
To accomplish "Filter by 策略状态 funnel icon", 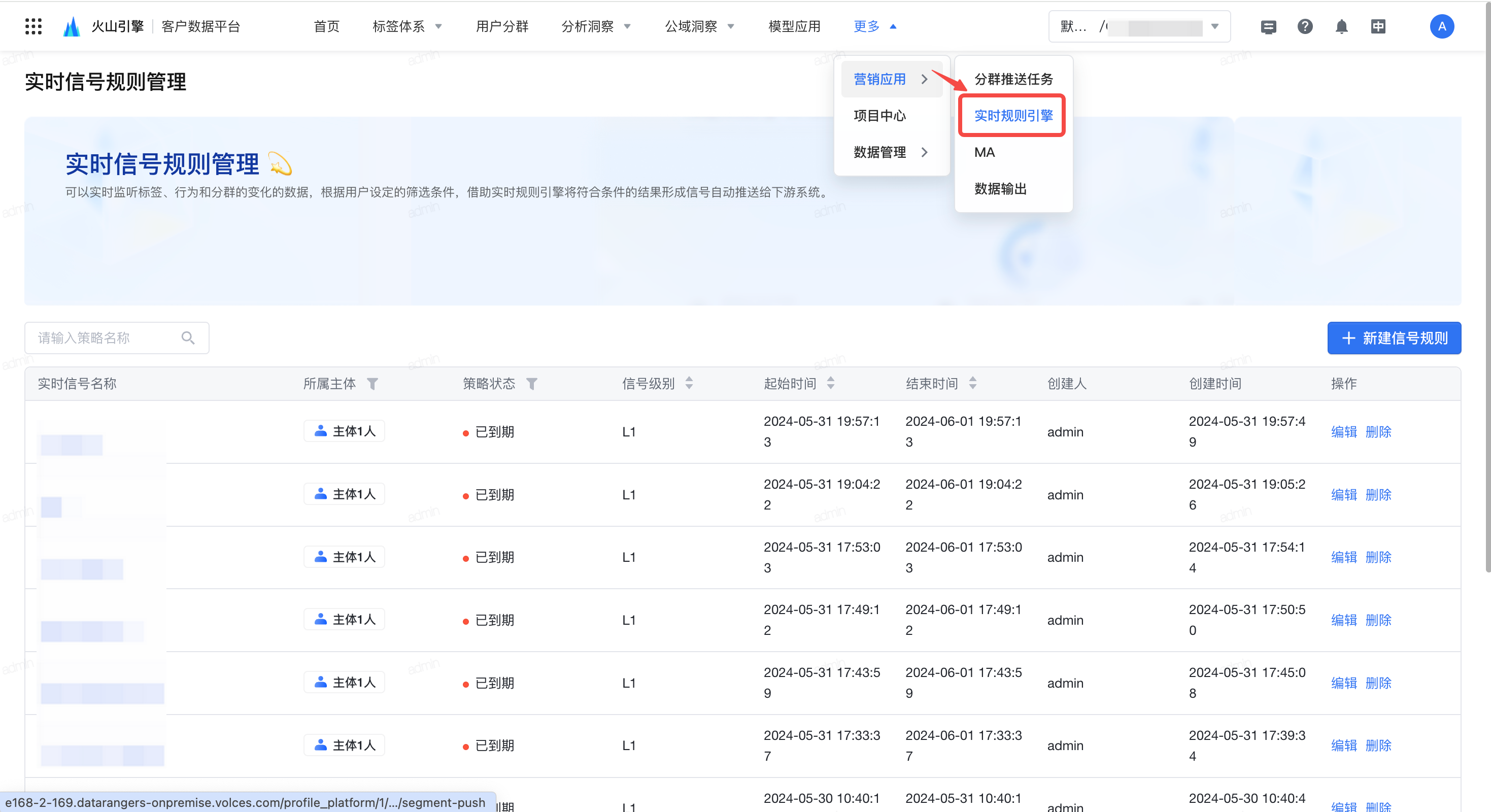I will pyautogui.click(x=531, y=384).
